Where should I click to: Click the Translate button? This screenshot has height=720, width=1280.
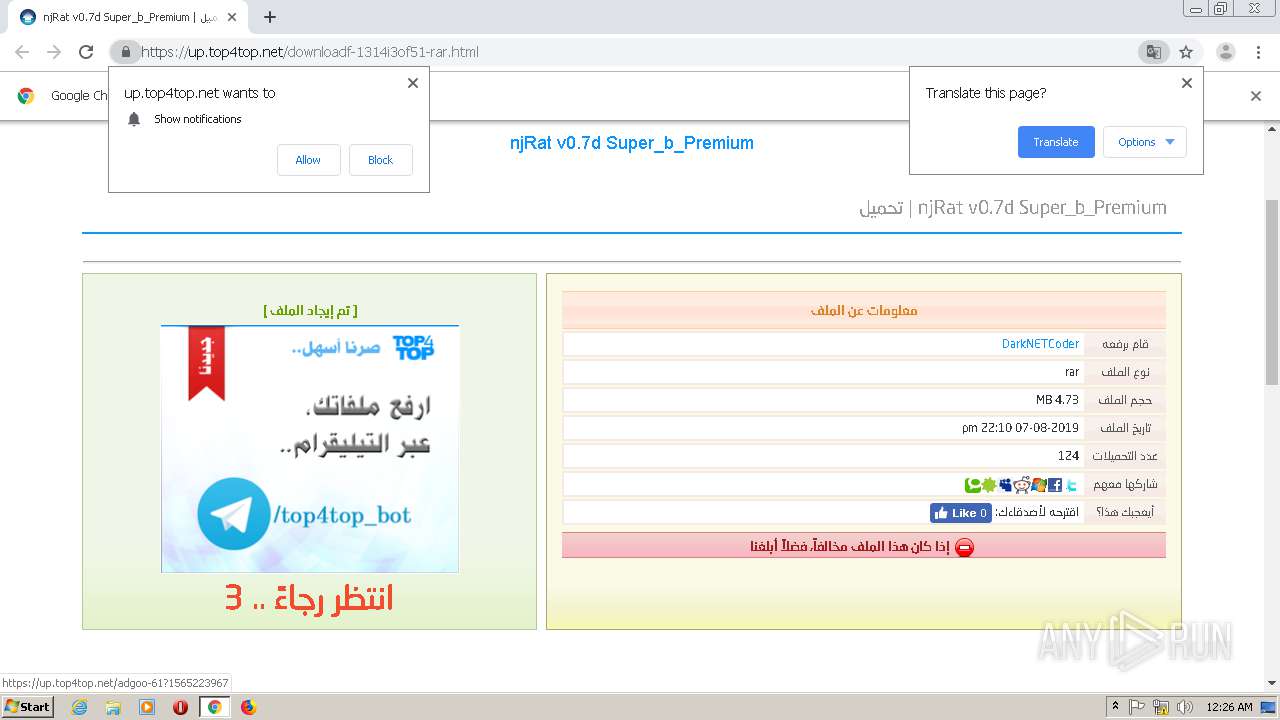(1056, 142)
